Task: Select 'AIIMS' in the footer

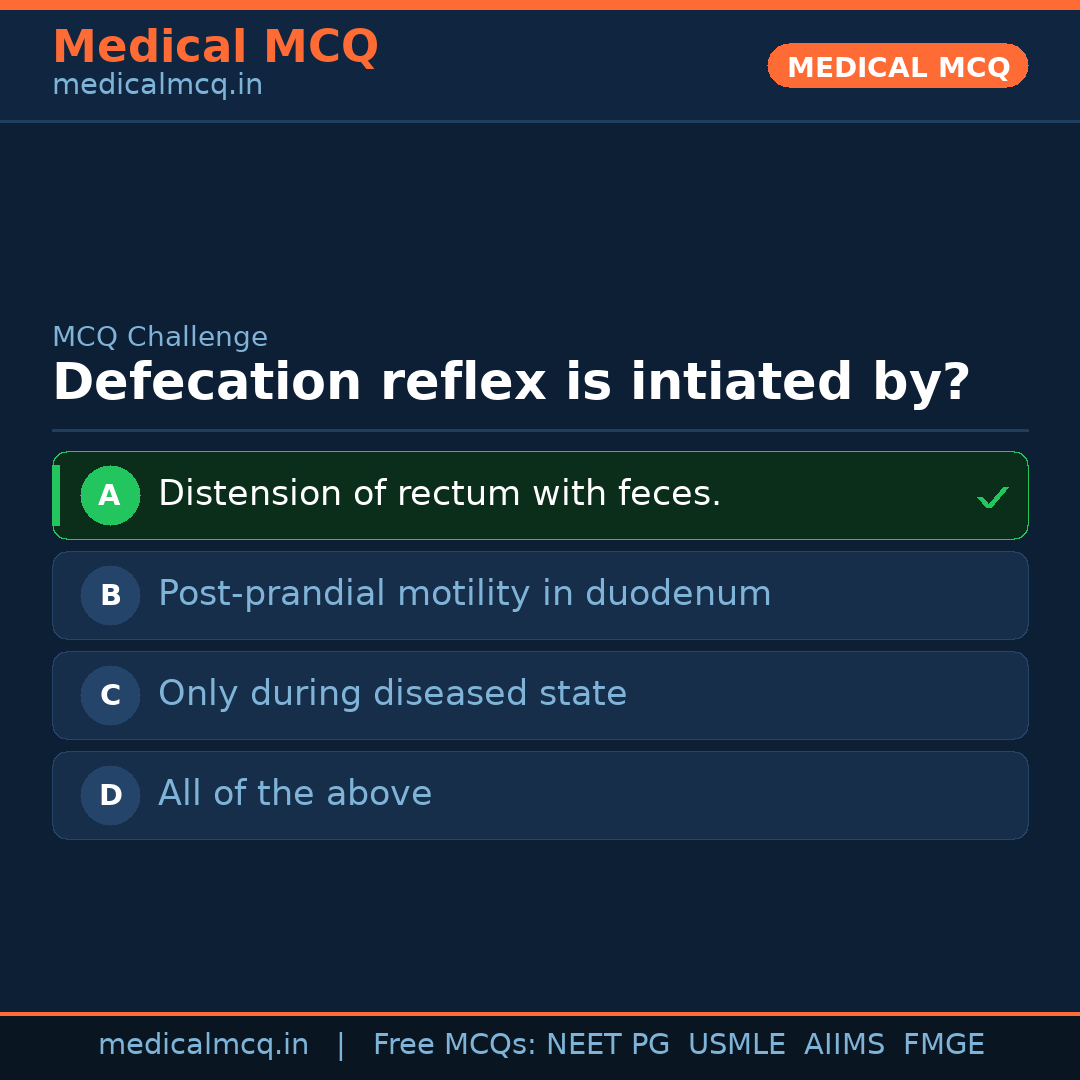Action: [844, 1045]
